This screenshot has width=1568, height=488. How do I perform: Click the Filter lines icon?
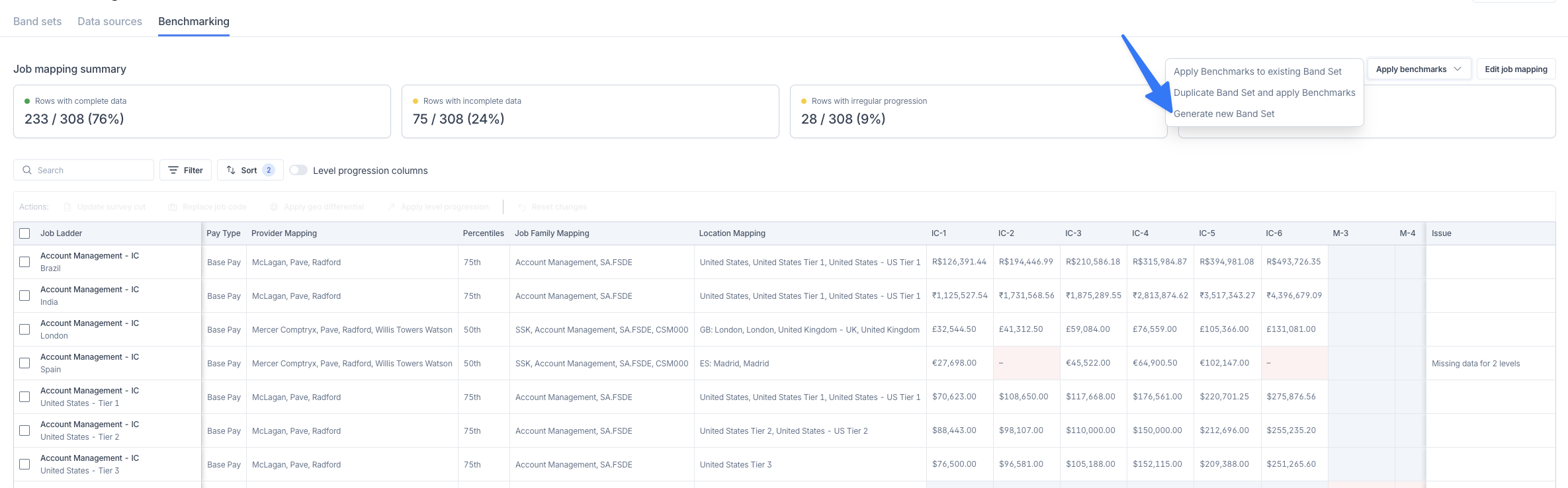click(173, 170)
